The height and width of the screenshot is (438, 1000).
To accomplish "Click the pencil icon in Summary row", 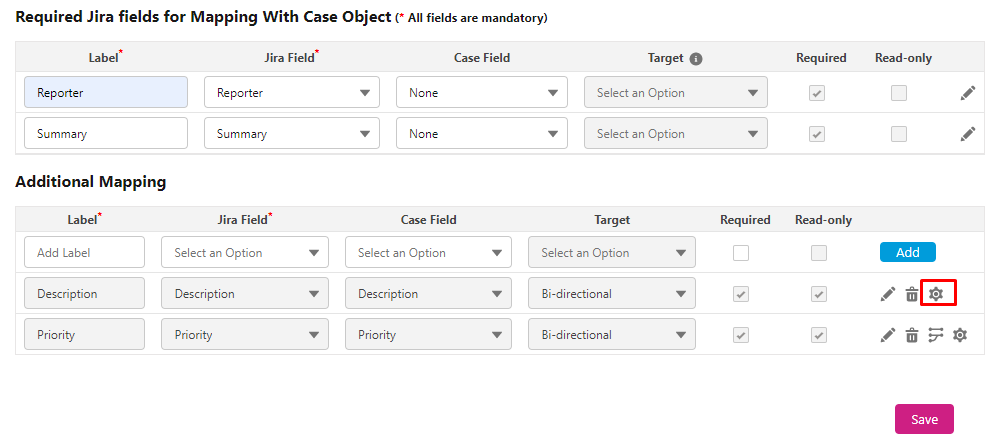I will coord(967,134).
